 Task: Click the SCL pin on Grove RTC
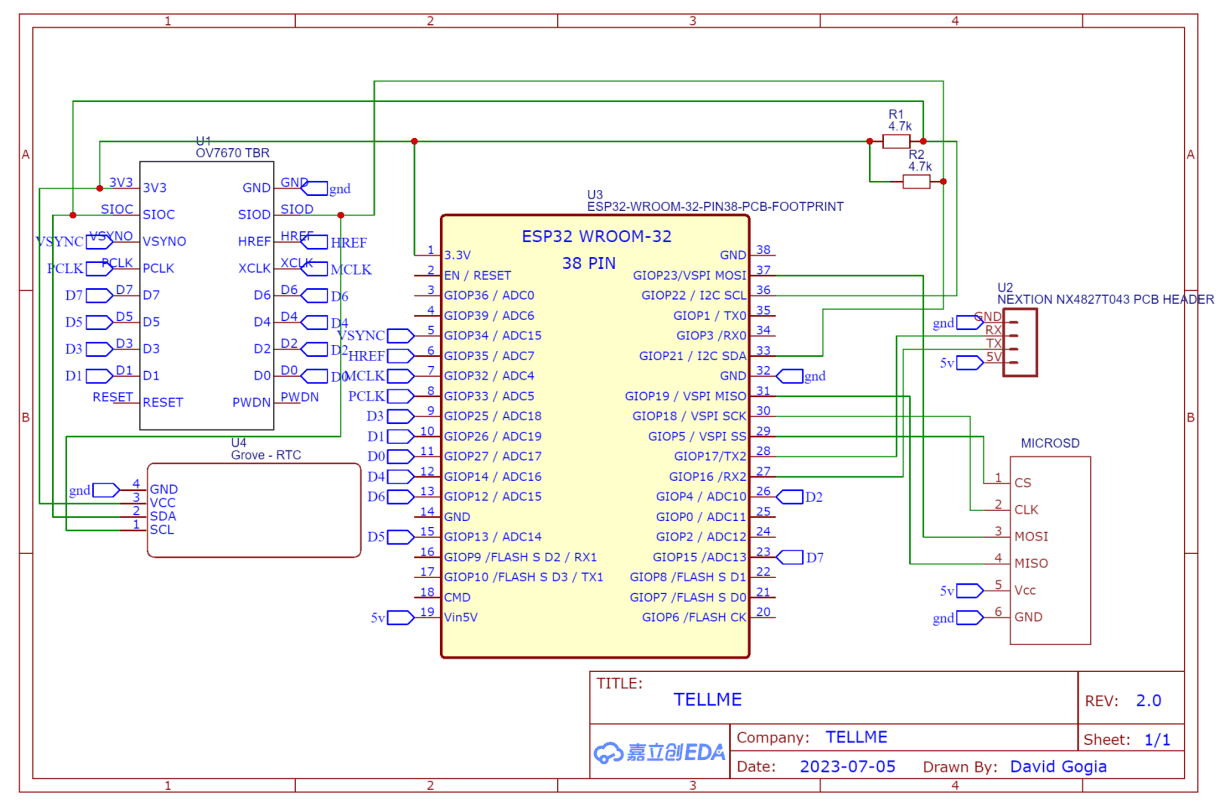pos(161,530)
